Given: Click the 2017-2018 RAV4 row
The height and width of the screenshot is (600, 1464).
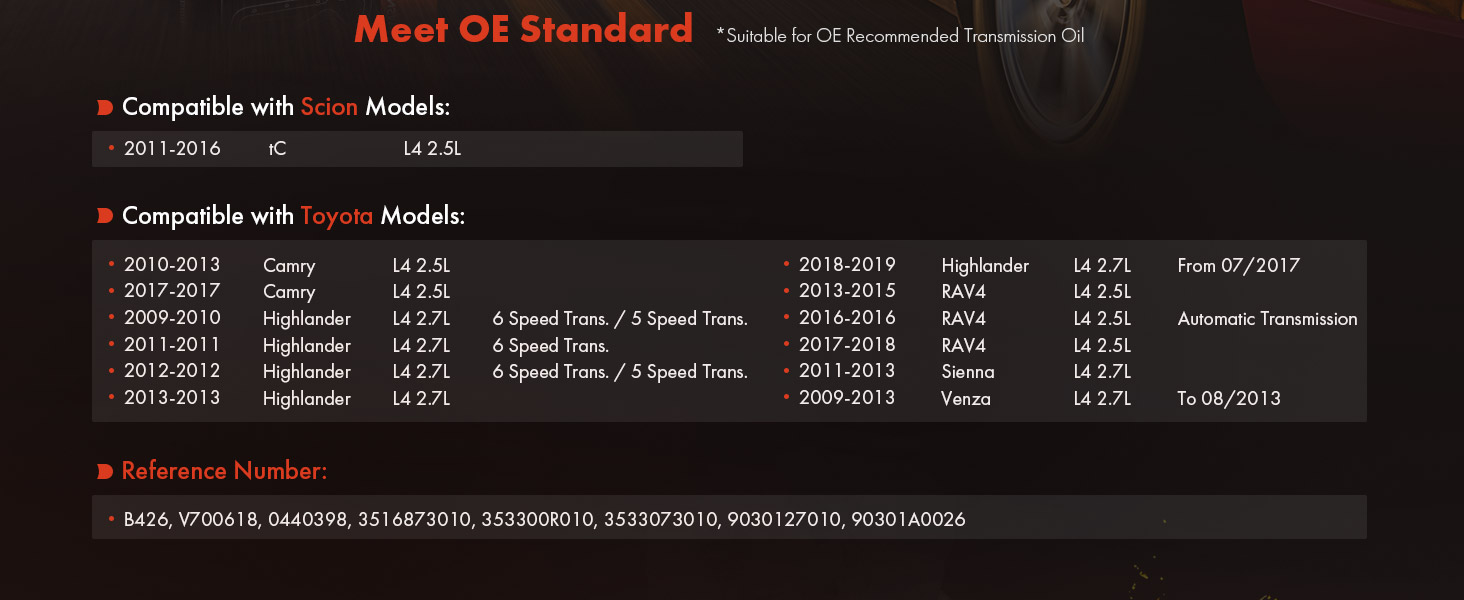Looking at the screenshot, I should (x=958, y=345).
